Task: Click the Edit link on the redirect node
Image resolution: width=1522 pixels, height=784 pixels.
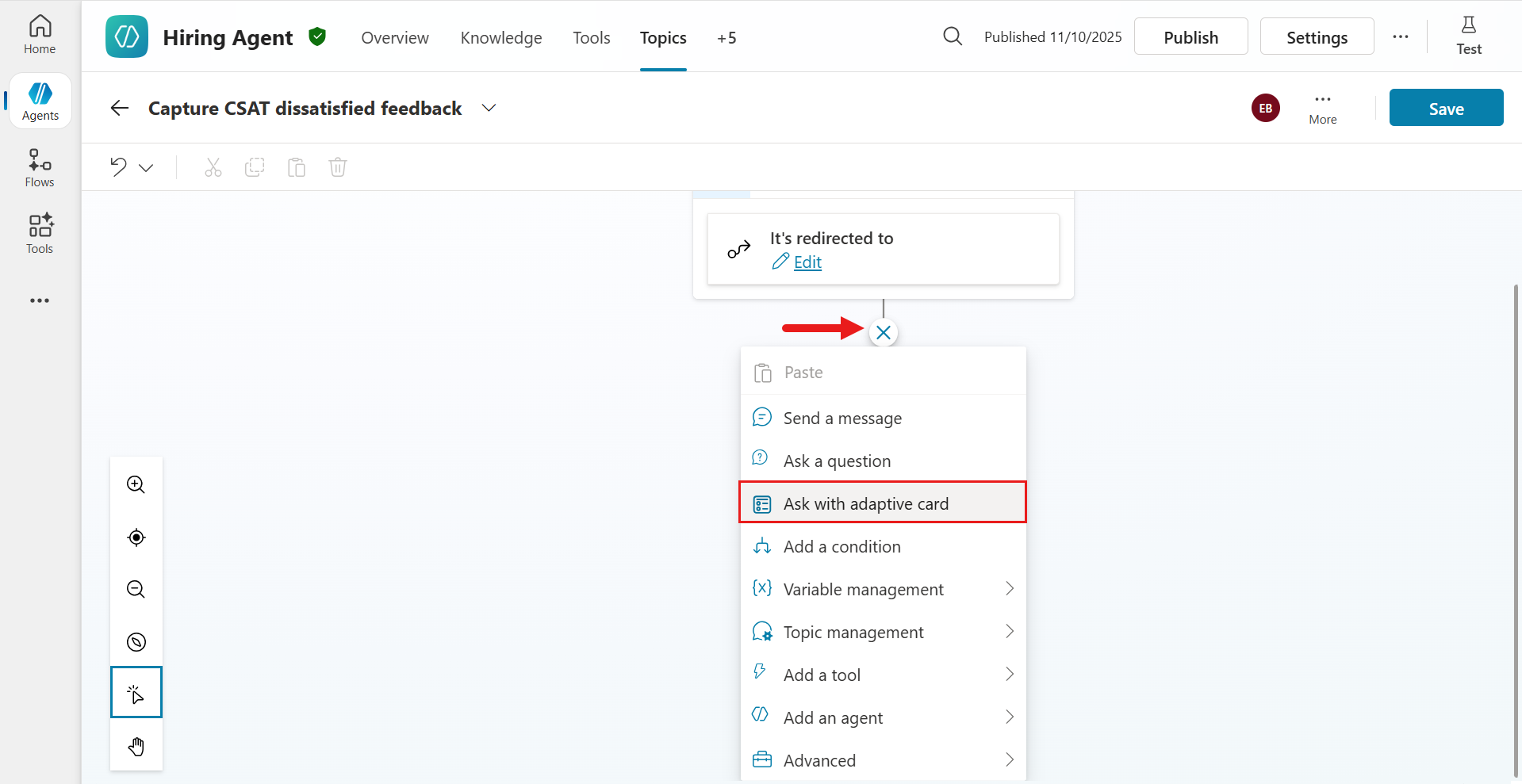Action: [807, 262]
